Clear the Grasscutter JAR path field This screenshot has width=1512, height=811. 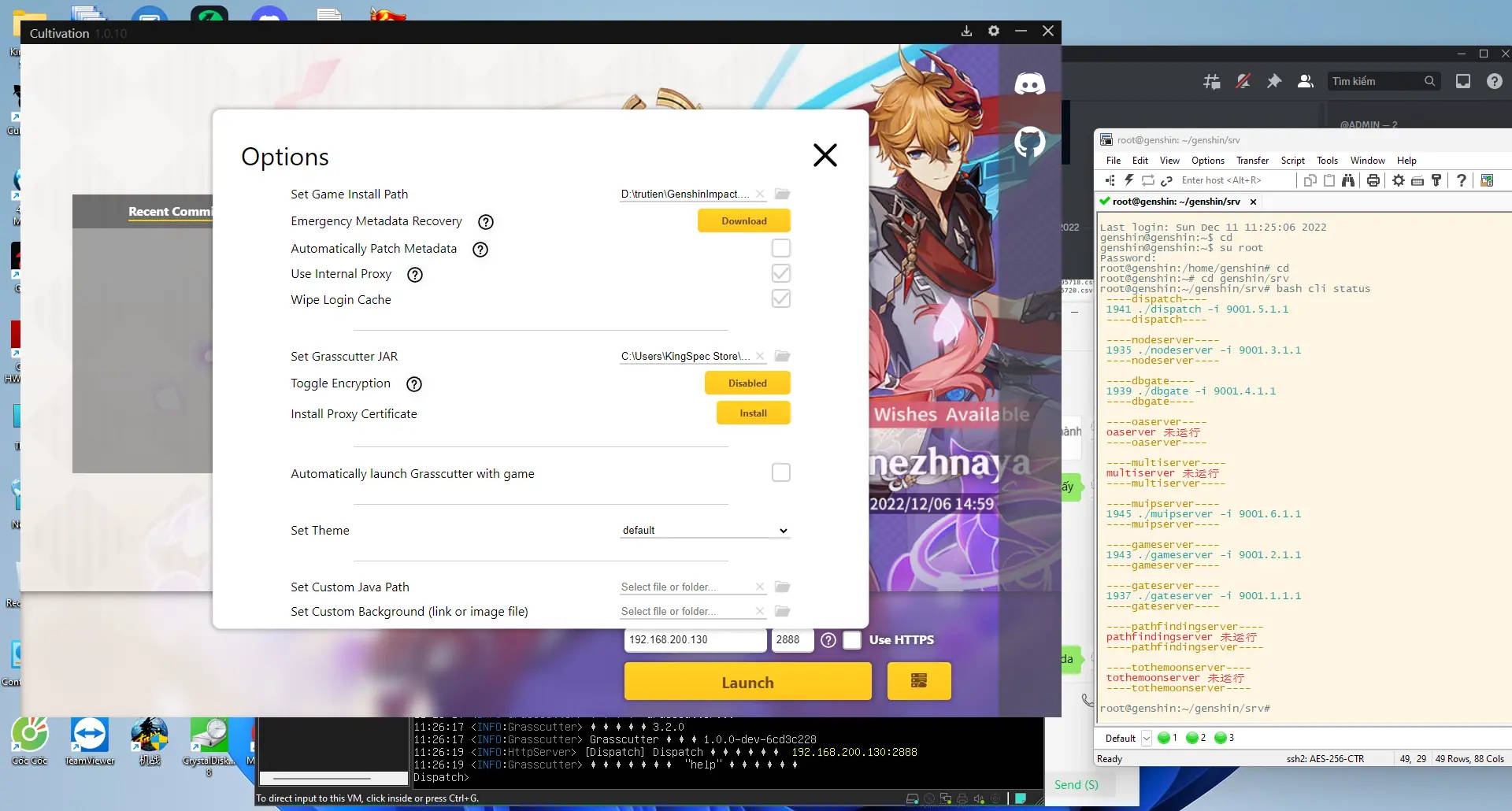pos(760,356)
